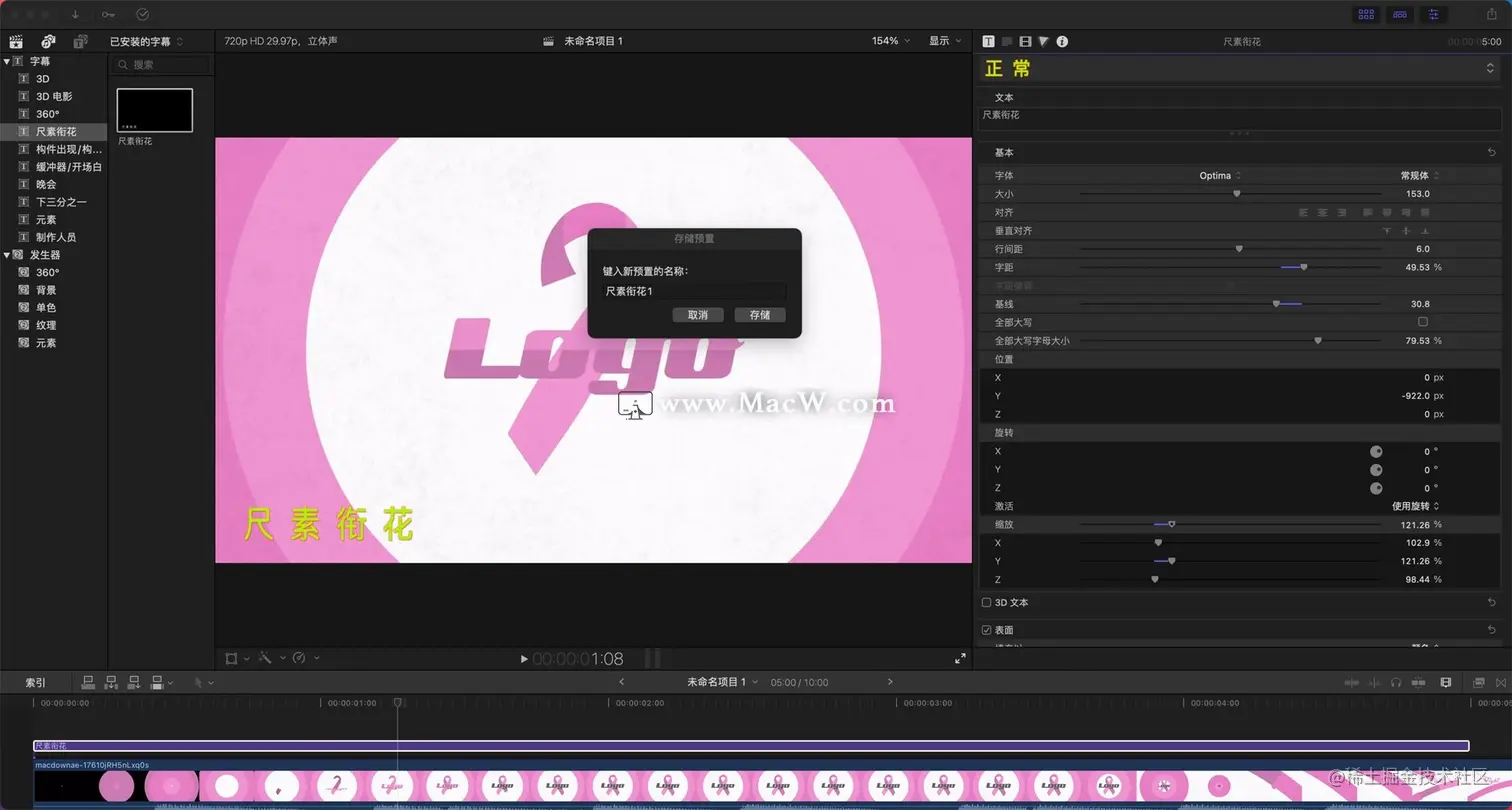
Task: Click the preset name input field
Action: point(694,291)
